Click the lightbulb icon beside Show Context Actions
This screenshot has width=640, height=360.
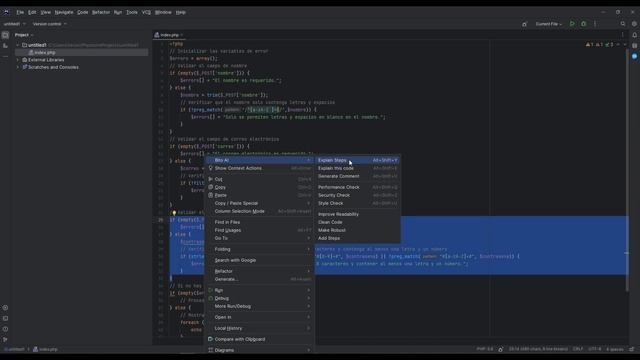[211, 168]
